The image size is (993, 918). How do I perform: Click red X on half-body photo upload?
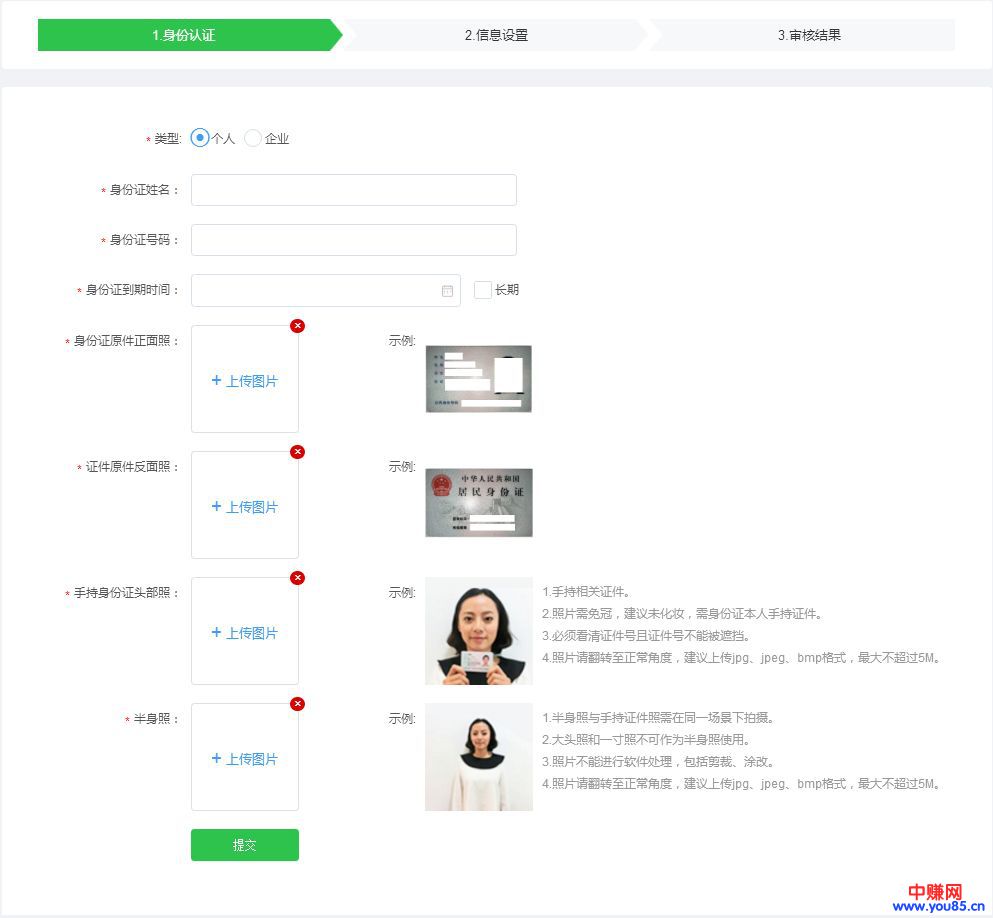click(x=297, y=704)
